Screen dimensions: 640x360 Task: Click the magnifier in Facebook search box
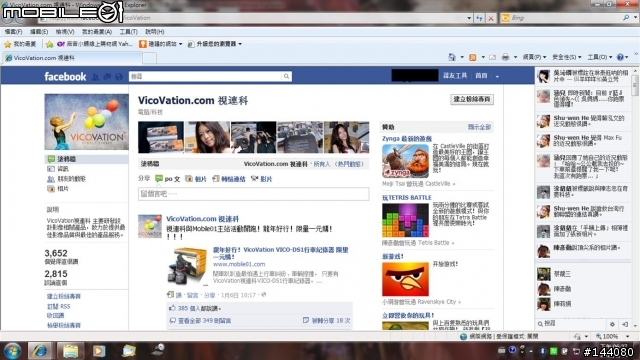[x=286, y=76]
